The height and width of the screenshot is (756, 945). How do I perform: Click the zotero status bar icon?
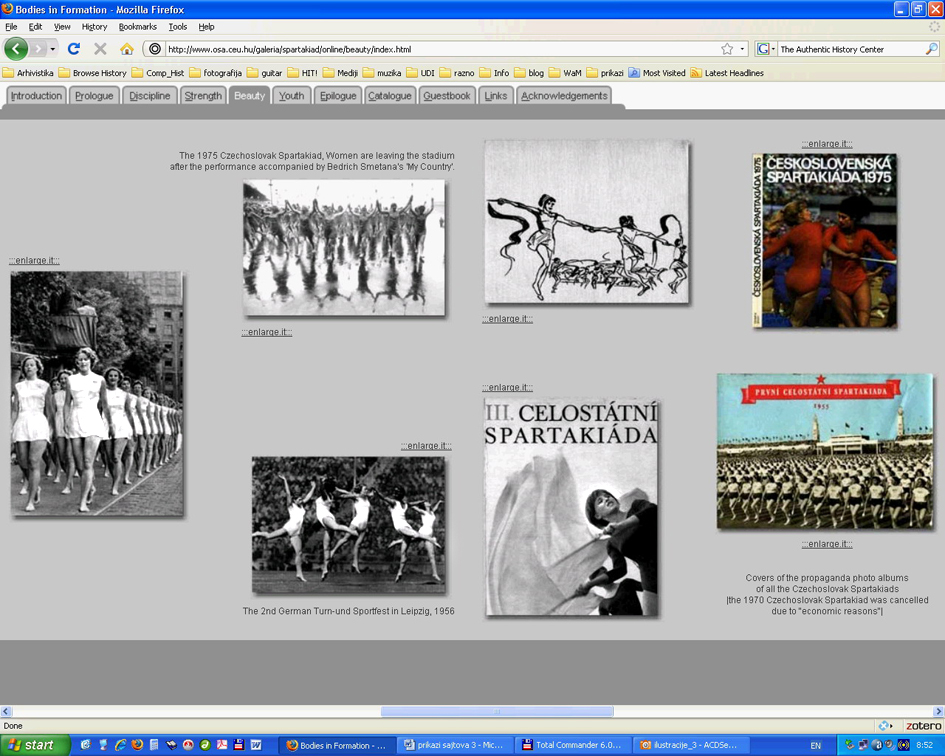point(922,726)
